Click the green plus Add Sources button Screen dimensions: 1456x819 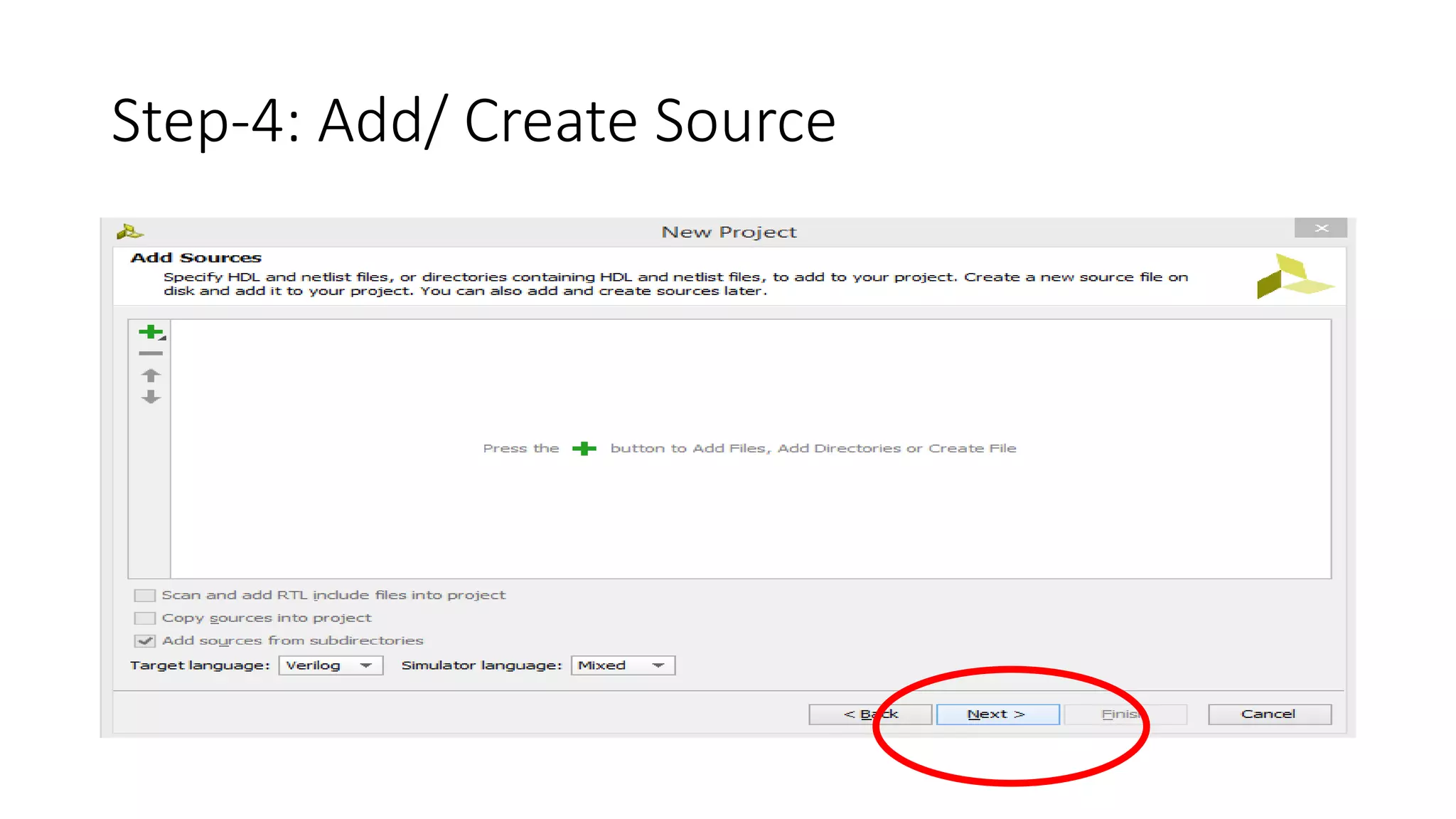150,332
